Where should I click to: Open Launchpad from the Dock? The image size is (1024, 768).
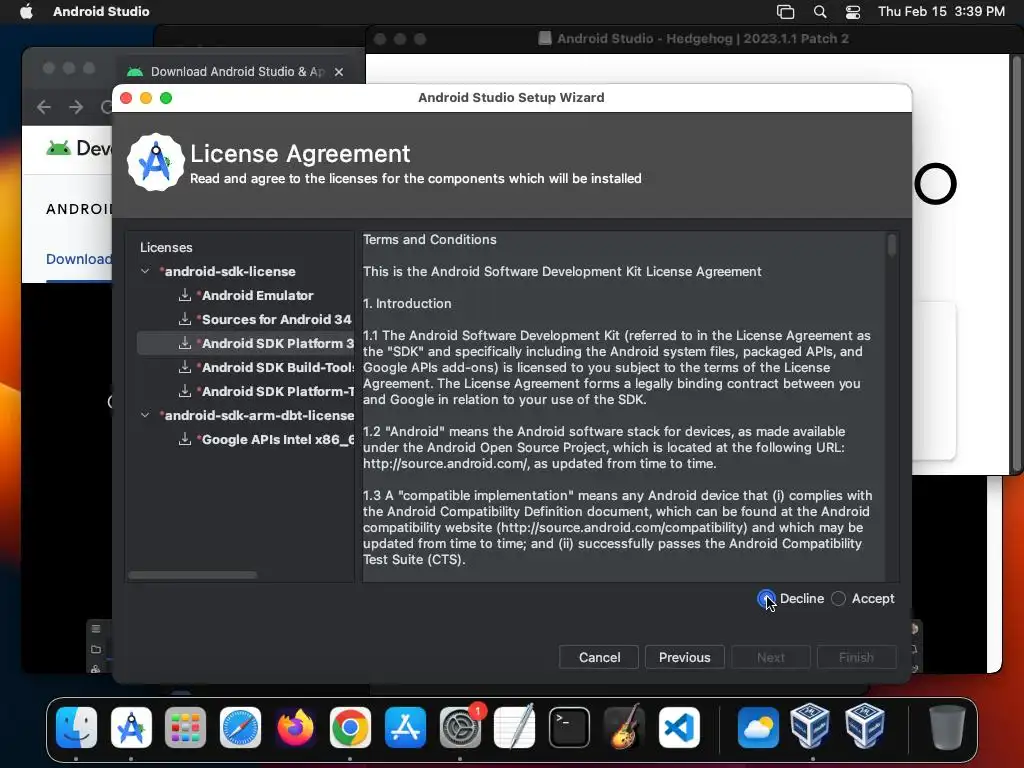(185, 728)
